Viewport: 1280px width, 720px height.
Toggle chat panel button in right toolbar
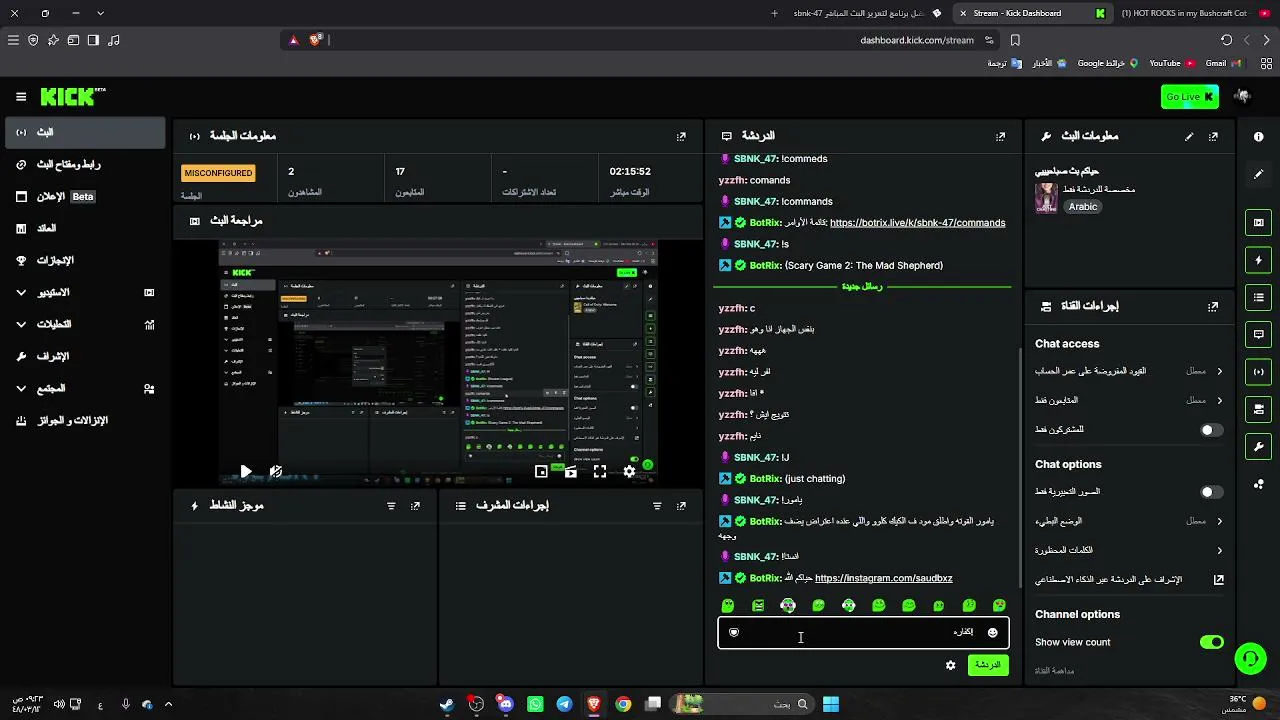point(1258,334)
